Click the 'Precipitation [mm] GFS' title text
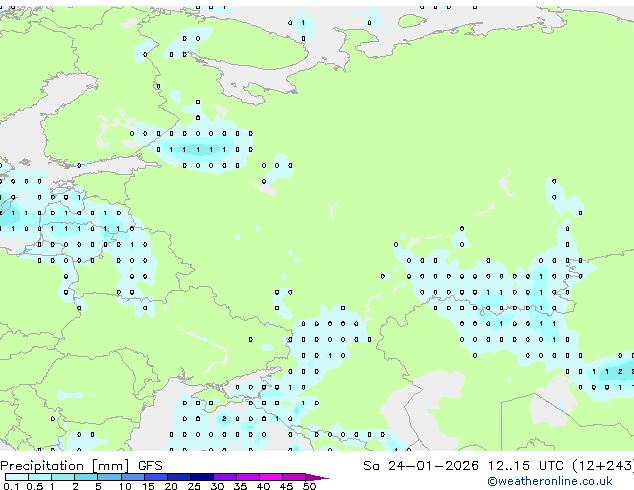Screen dimensions: 634x490 coord(81,466)
